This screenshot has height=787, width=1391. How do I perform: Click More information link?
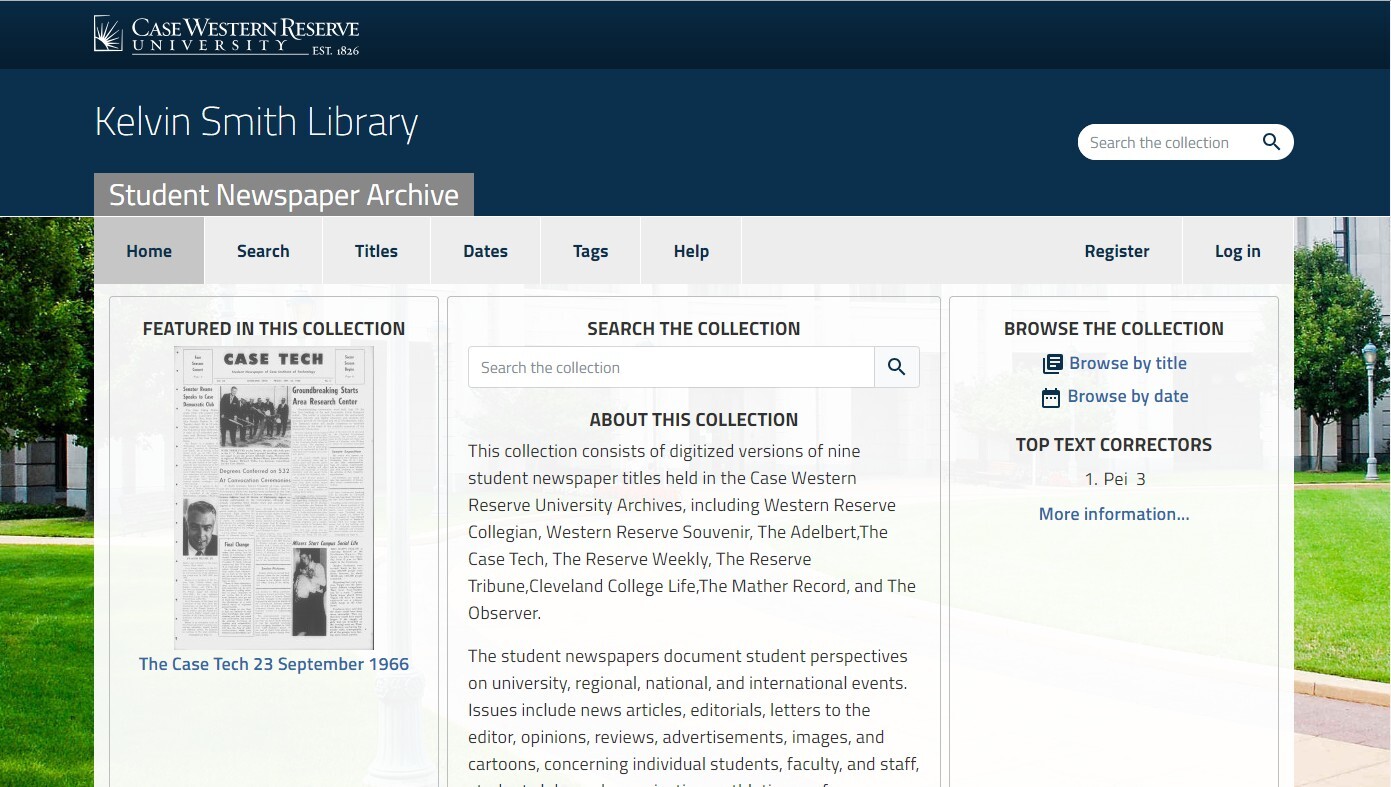1113,513
